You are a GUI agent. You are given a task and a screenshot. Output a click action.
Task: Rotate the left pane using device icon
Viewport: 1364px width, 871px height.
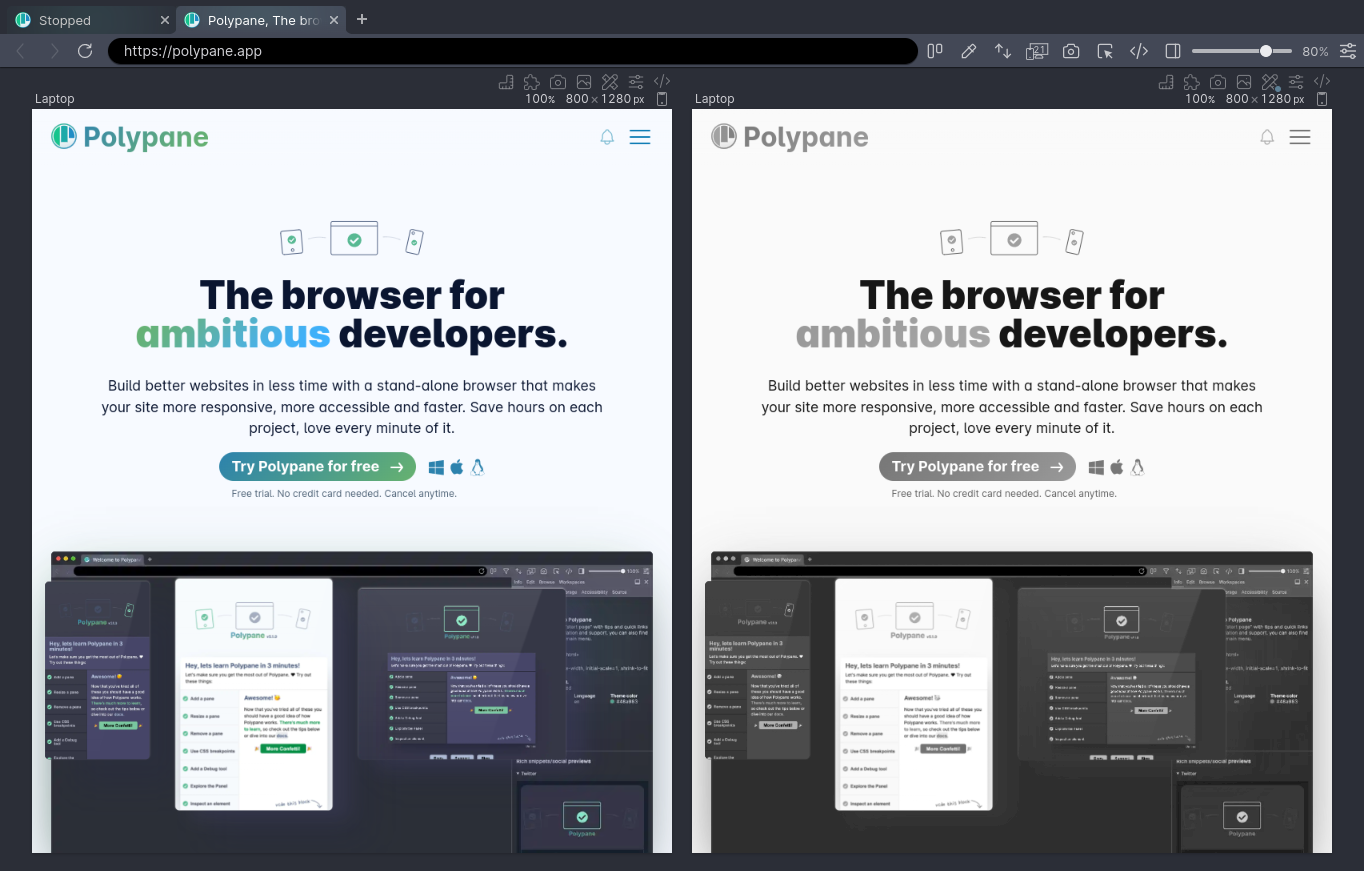[x=662, y=99]
